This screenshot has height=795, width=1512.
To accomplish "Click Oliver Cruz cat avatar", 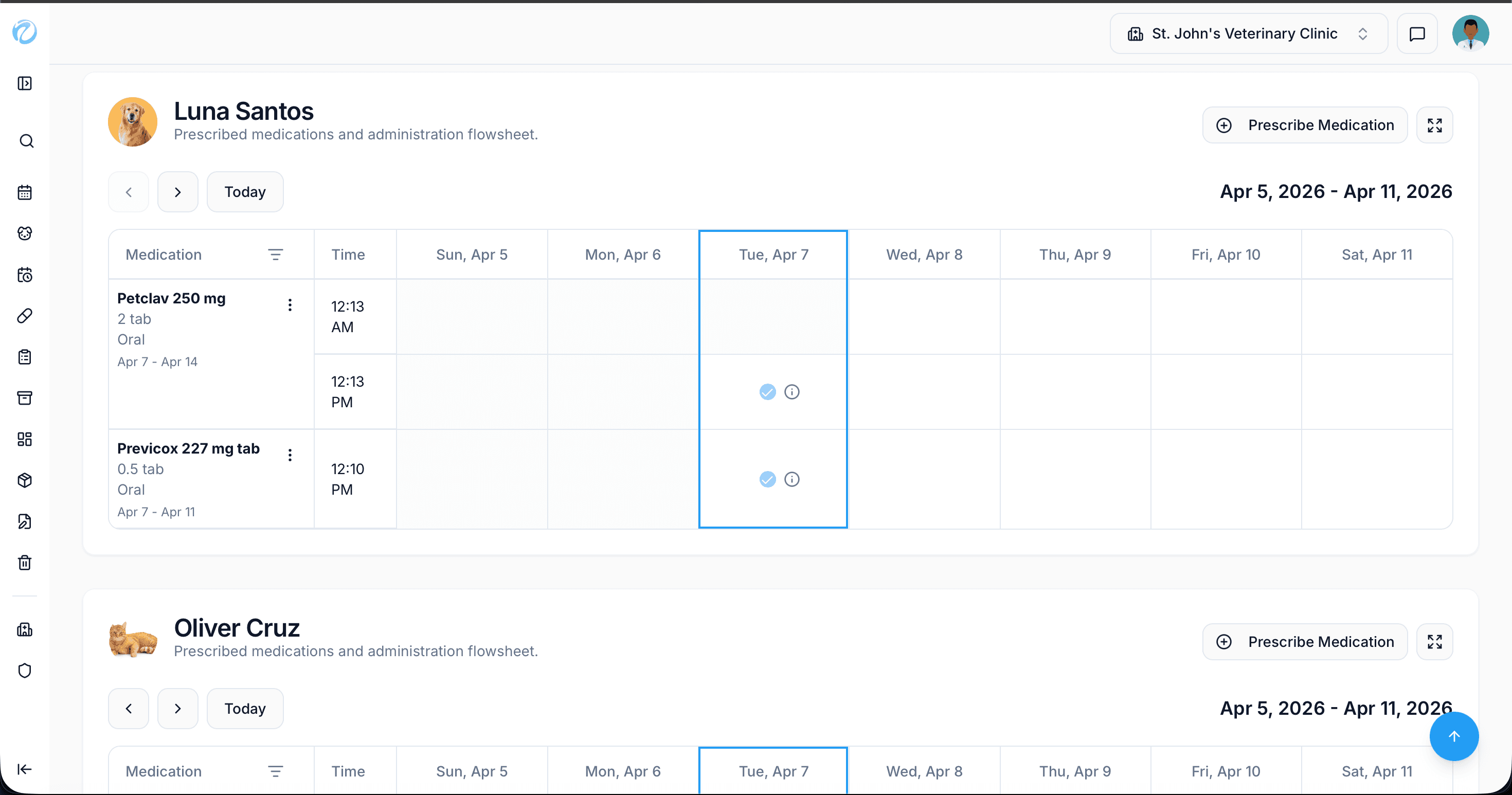I will point(133,639).
